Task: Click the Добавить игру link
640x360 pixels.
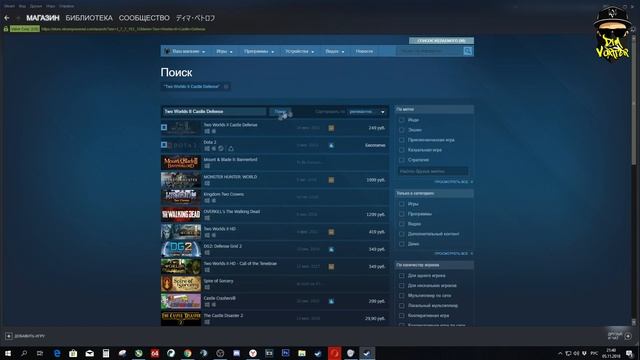Action: coord(29,336)
